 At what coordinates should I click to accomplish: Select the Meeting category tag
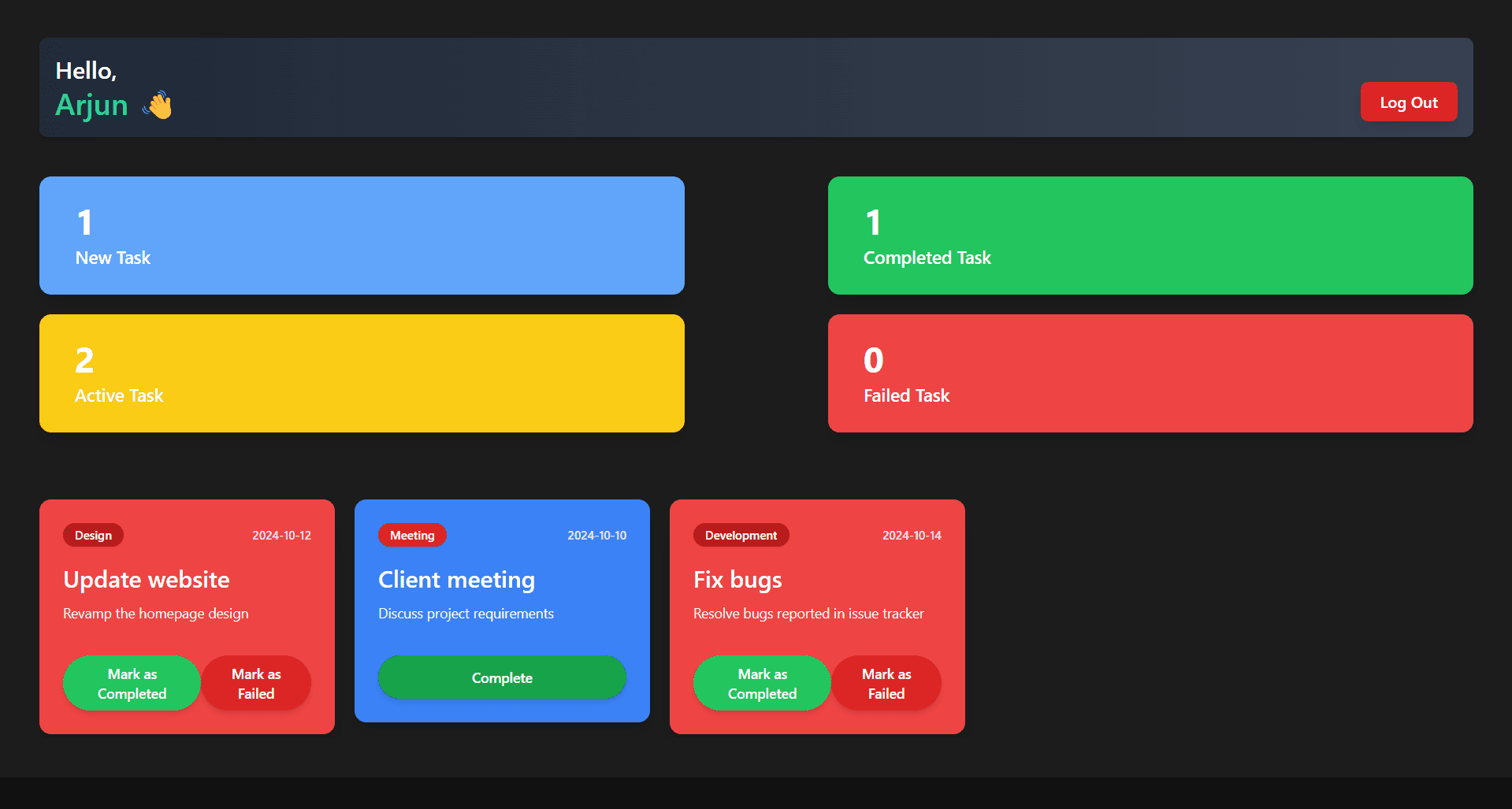412,535
